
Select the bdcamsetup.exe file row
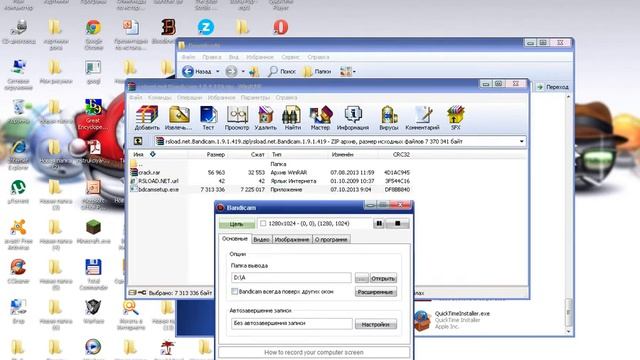(x=270, y=189)
